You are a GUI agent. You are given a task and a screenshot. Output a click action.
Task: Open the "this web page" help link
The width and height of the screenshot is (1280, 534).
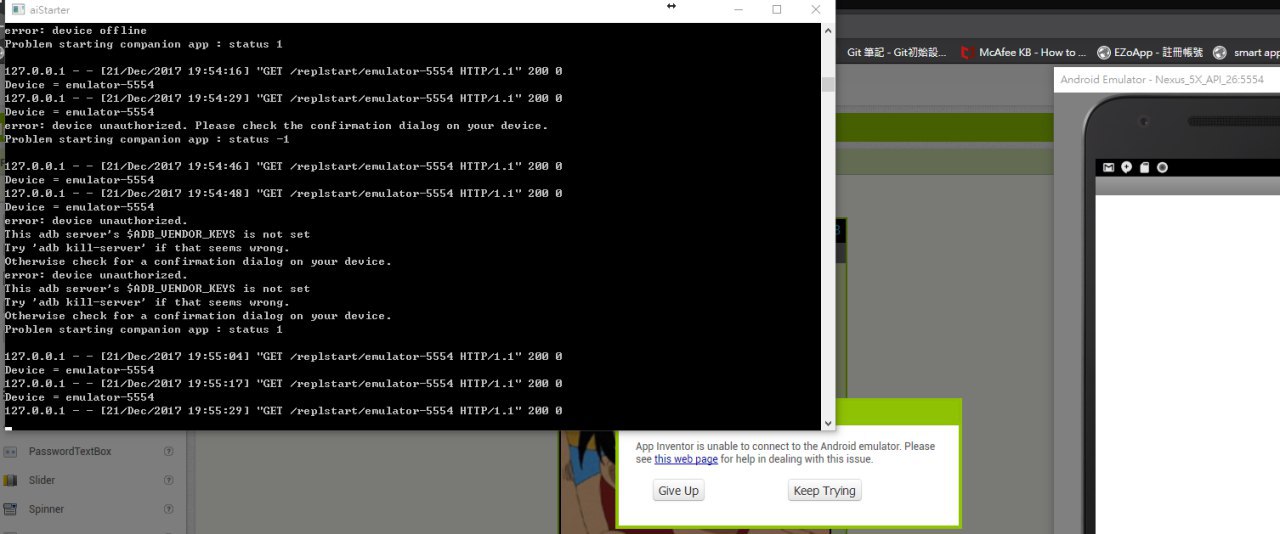click(686, 460)
